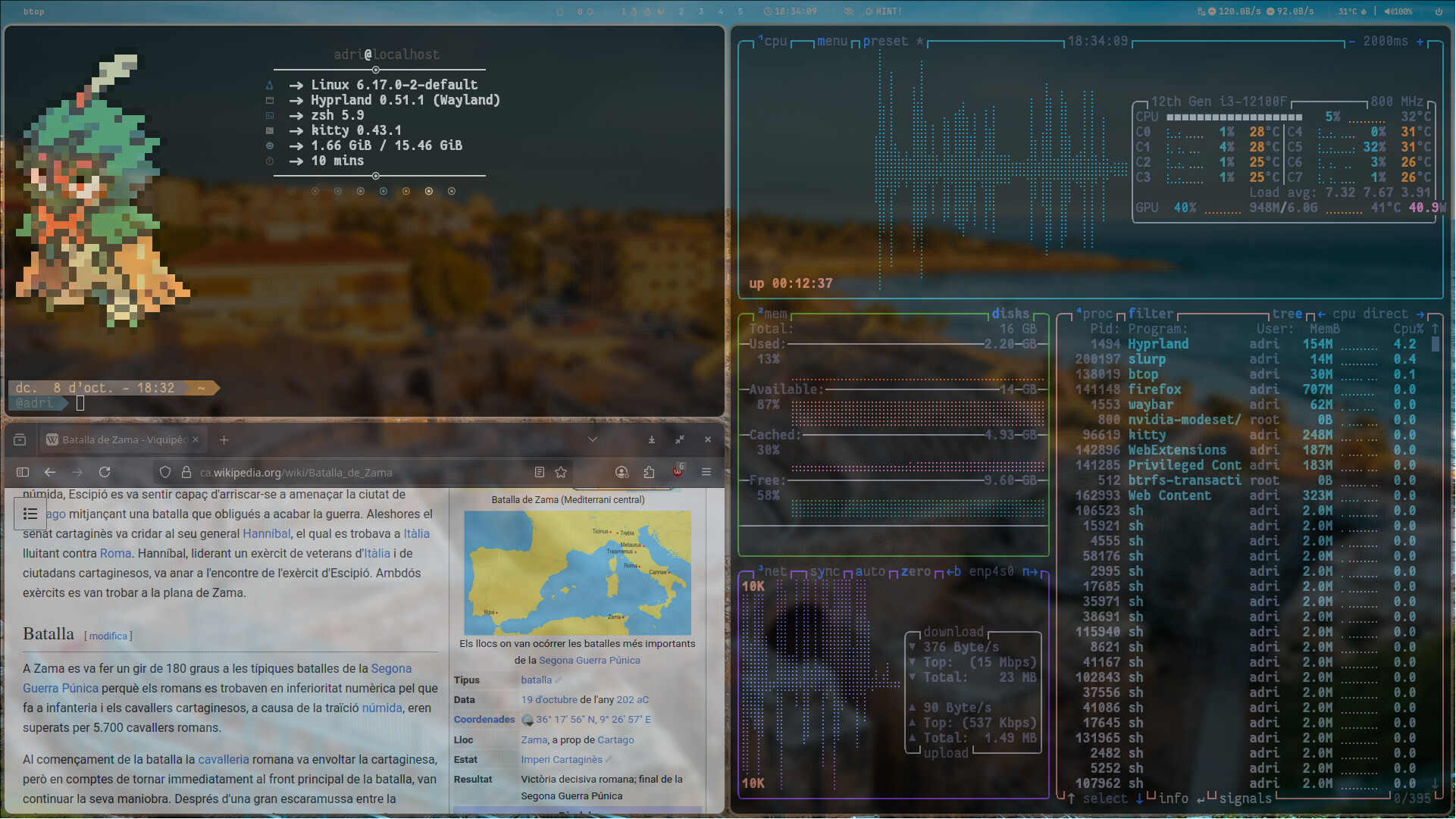Open btop preset selector
Screen dimensions: 1456x819
[x=885, y=41]
